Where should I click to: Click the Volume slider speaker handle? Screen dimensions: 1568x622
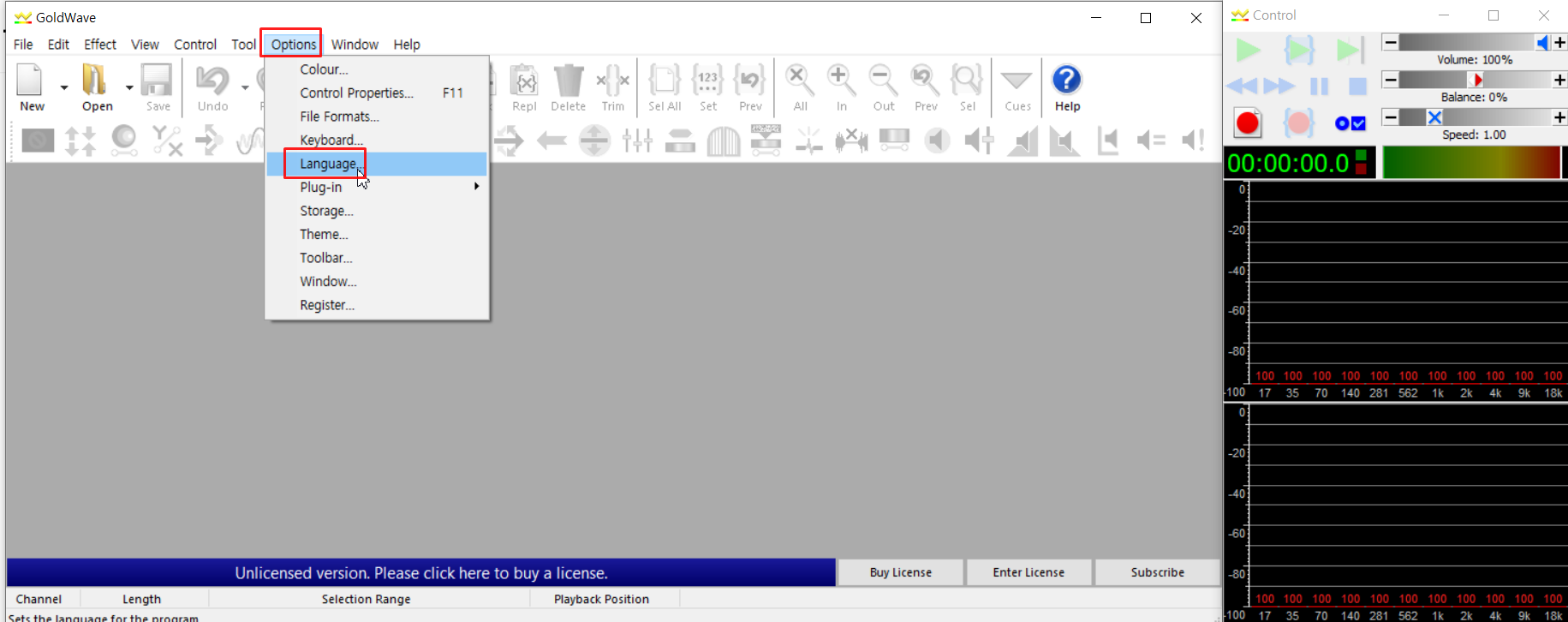tap(1543, 43)
